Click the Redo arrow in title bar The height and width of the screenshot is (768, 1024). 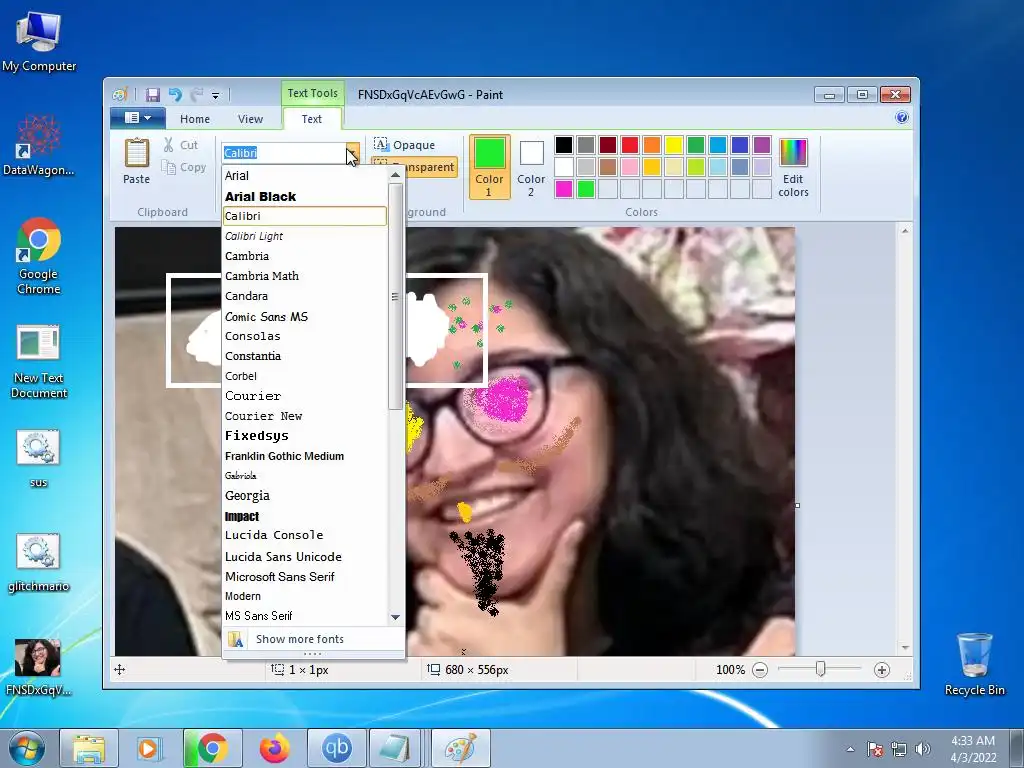[197, 95]
